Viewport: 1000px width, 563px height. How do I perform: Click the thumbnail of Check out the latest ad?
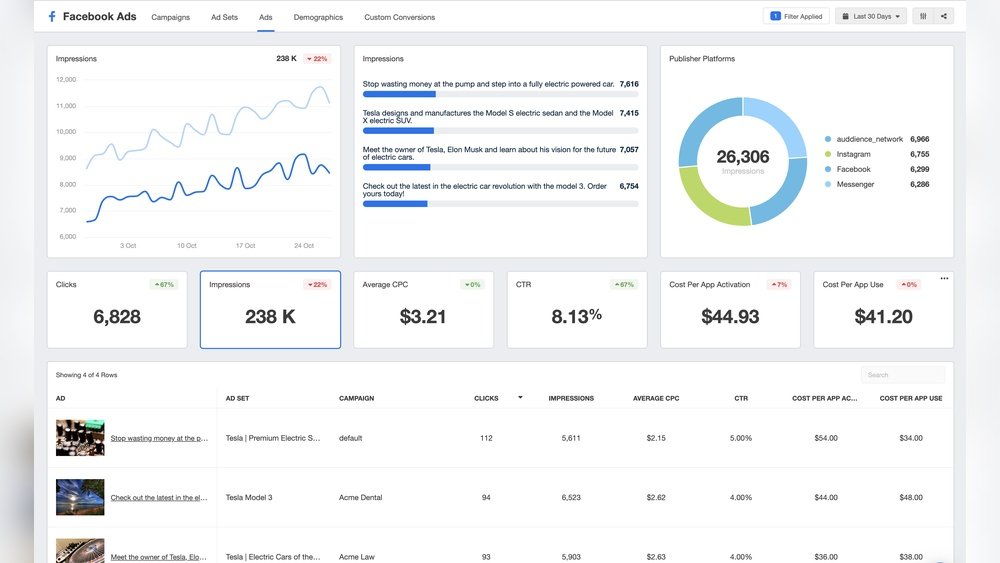[x=80, y=497]
